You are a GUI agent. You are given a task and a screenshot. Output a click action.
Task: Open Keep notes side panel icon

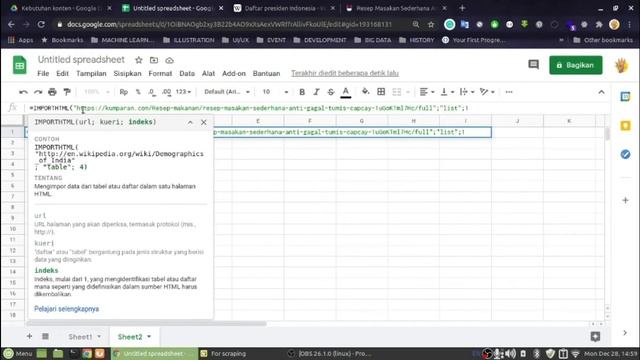click(x=625, y=125)
